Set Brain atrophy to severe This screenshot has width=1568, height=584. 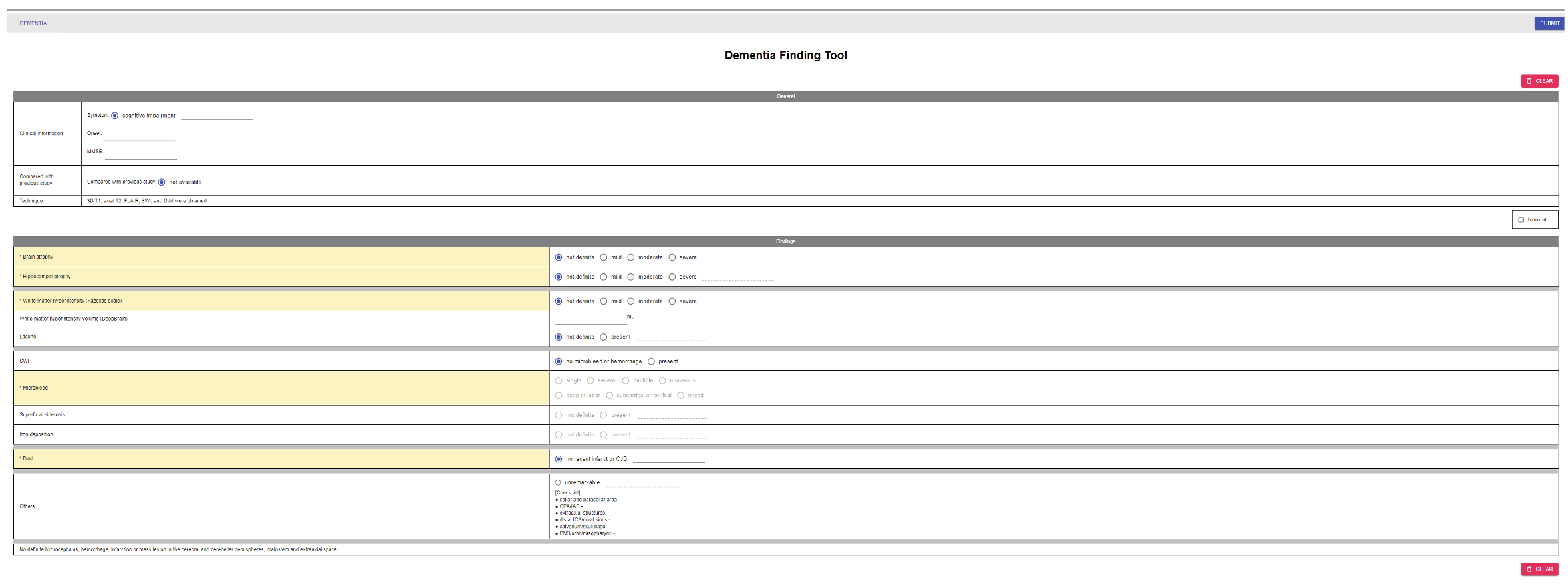(672, 257)
